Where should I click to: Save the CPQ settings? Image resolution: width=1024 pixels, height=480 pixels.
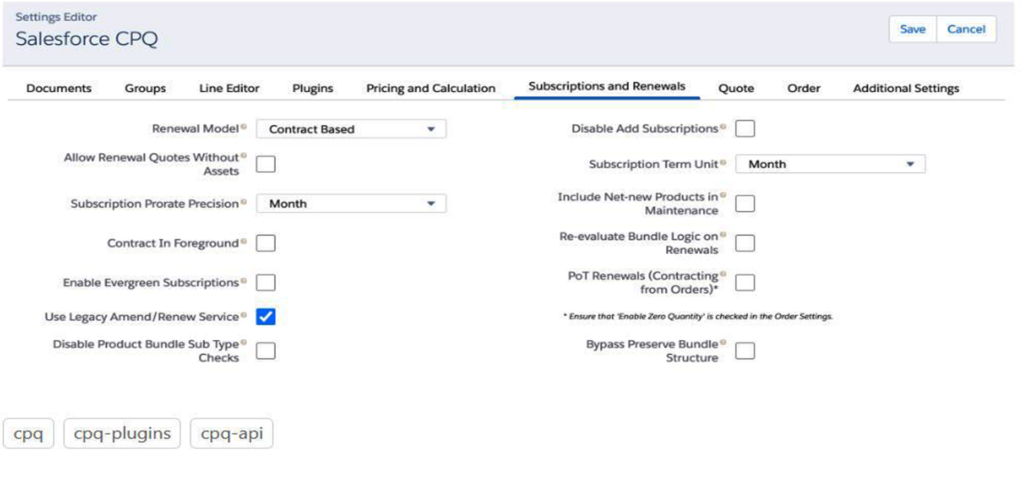912,29
